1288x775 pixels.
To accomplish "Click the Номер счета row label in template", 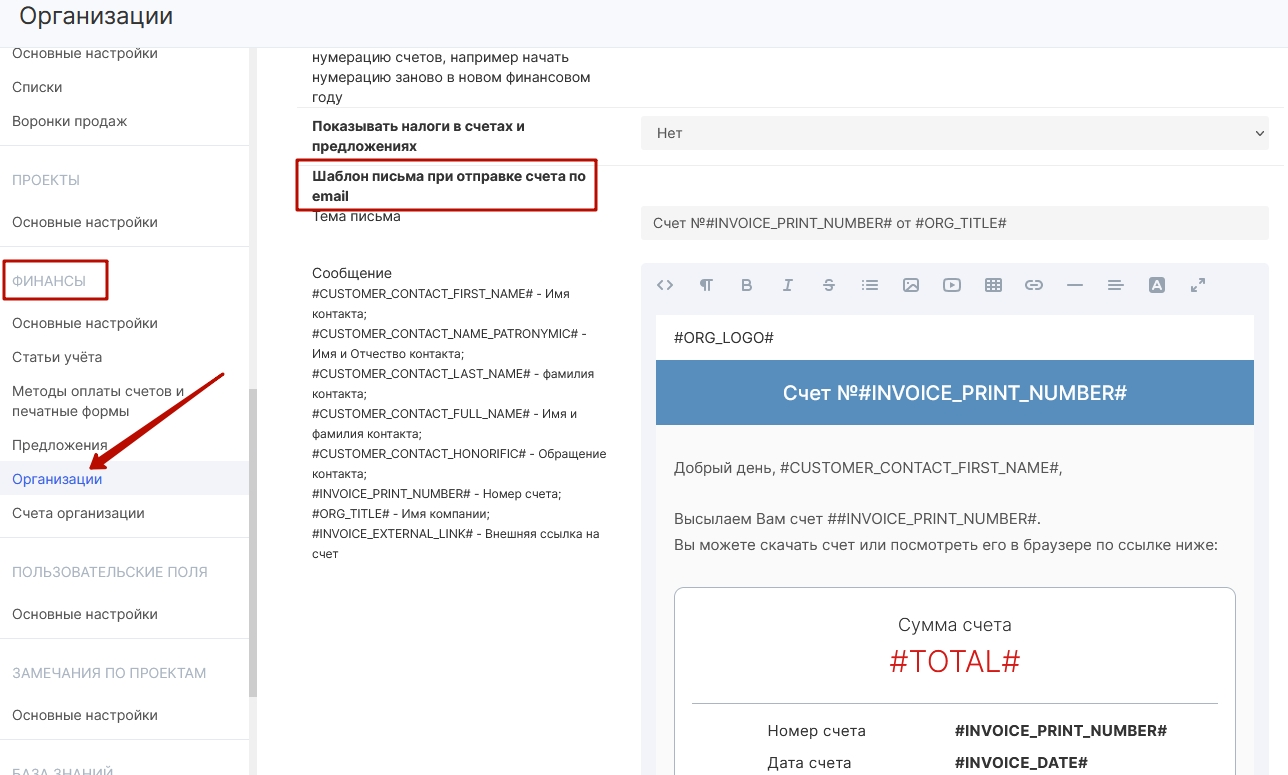I will (x=817, y=731).
